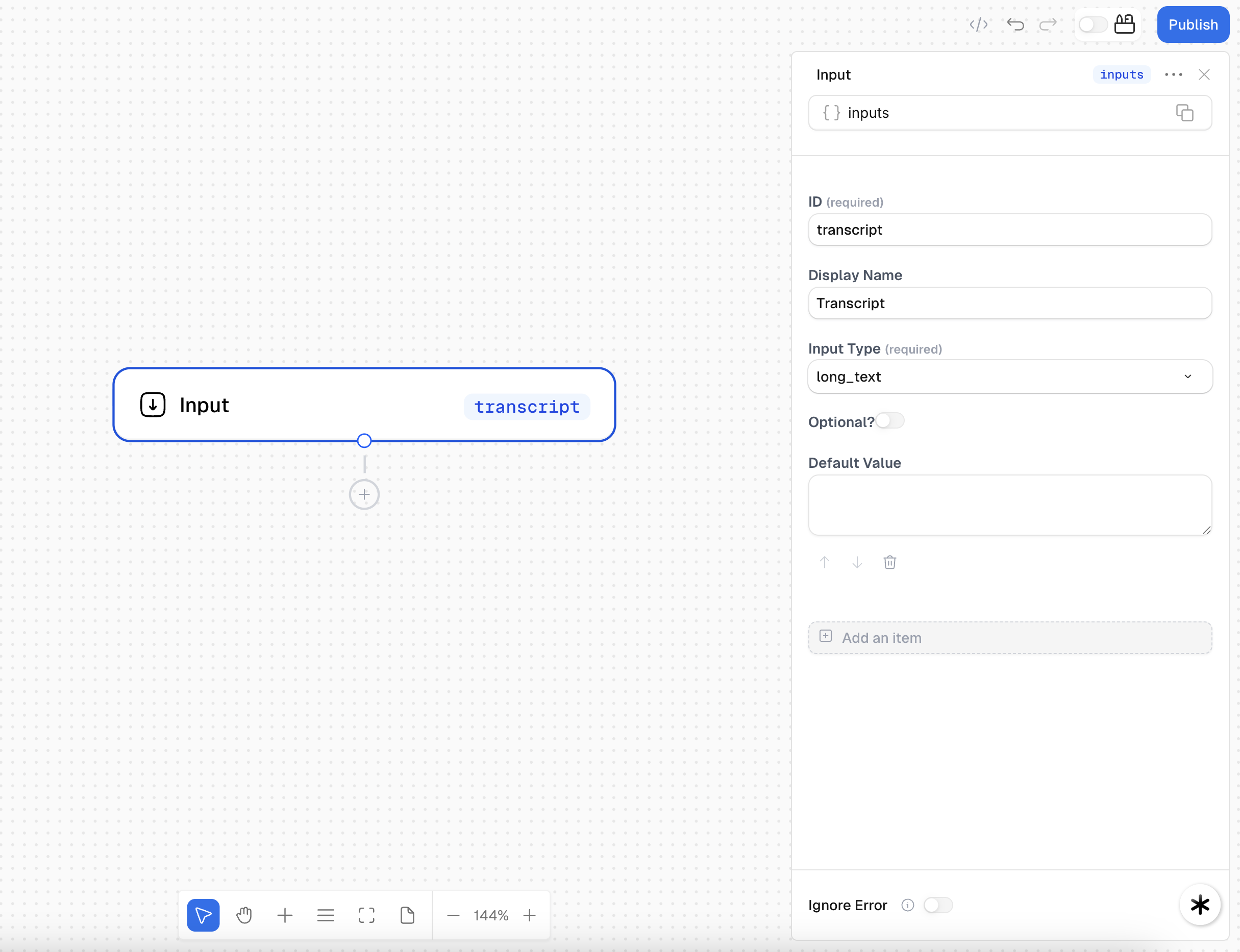Zoom in with the plus beside 144%
The width and height of the screenshot is (1240, 952).
click(x=529, y=915)
